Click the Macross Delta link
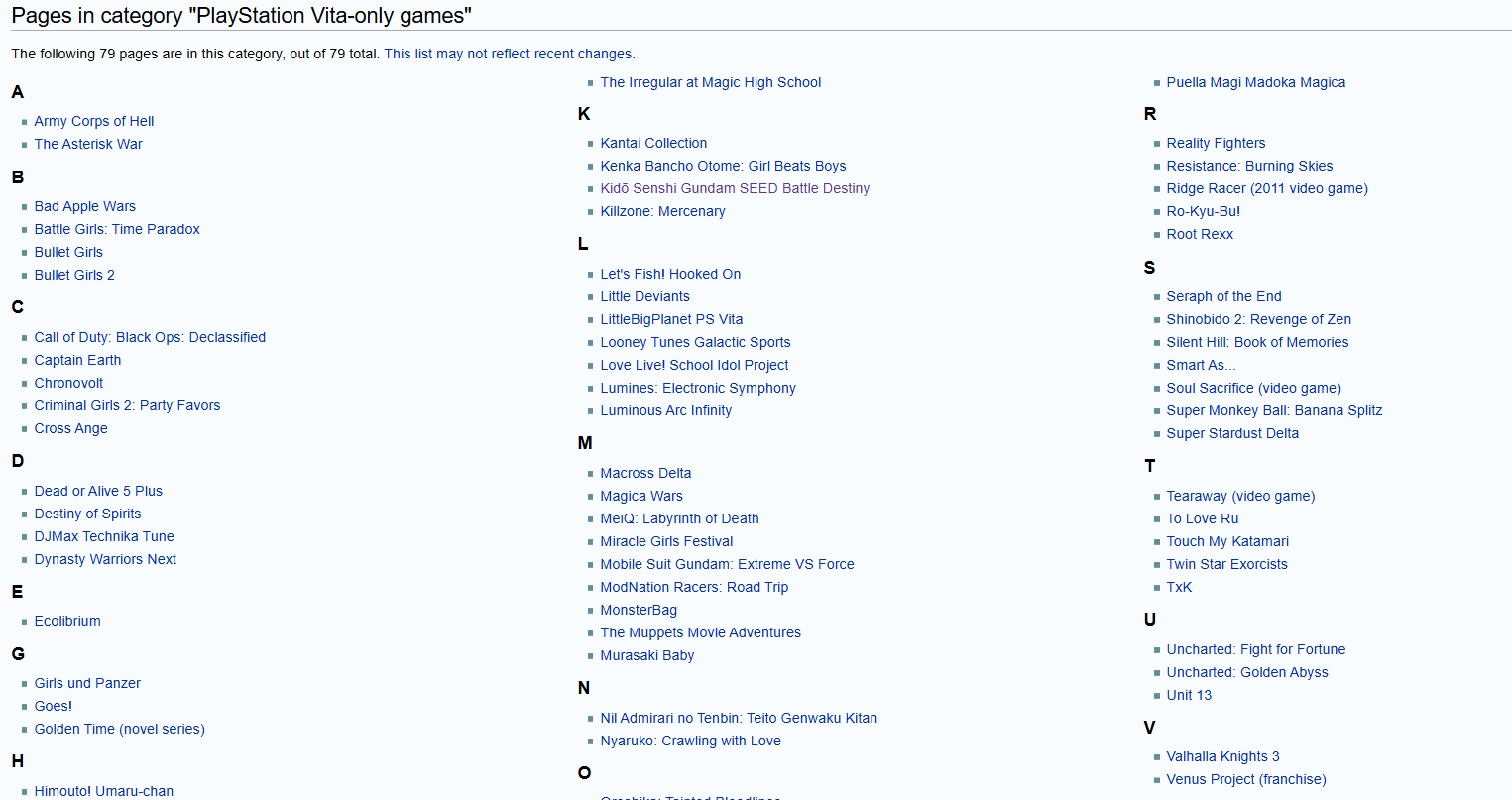The height and width of the screenshot is (800, 1512). (645, 473)
